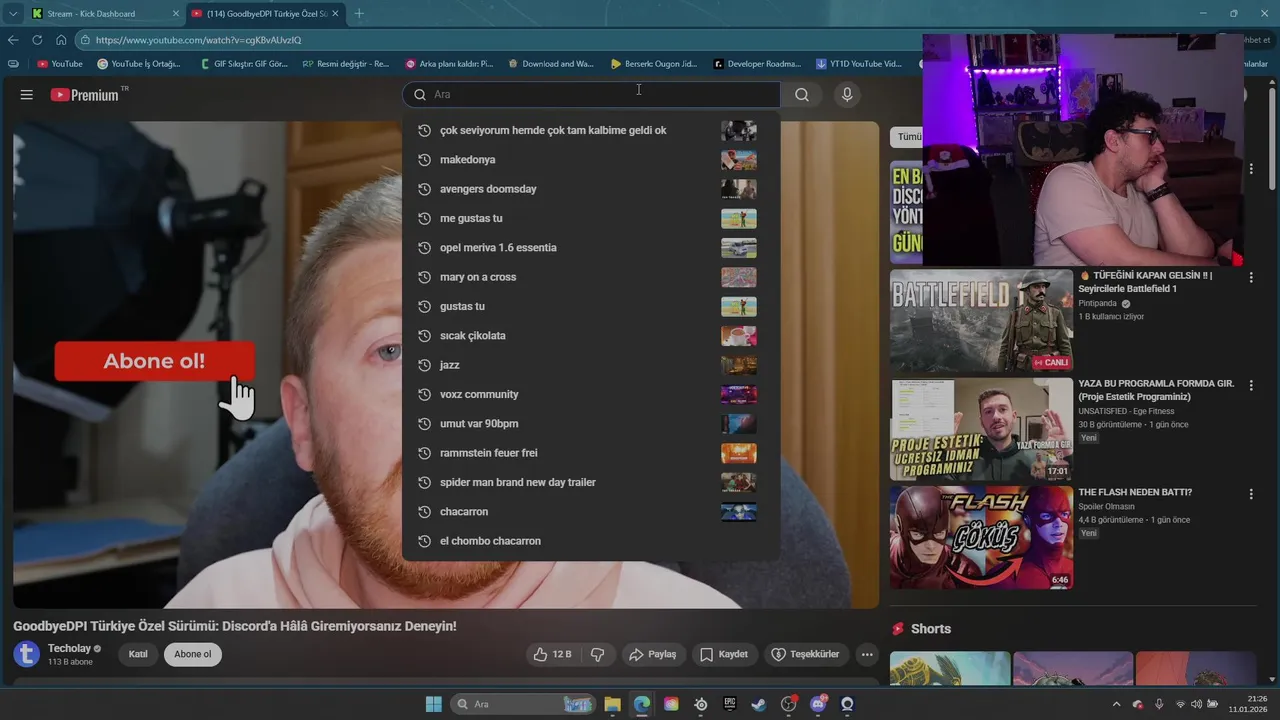Pick search suggestion 'avengers doomsday'

591,189
